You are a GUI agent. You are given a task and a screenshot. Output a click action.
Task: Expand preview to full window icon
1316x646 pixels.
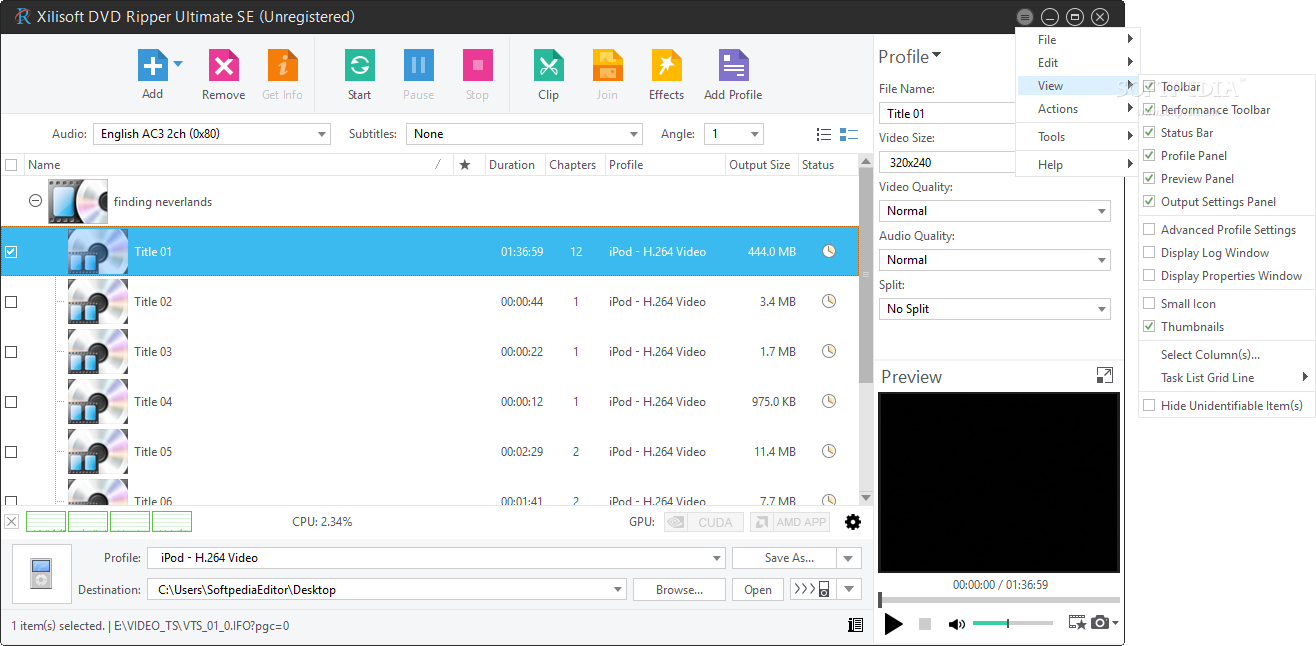(1104, 375)
